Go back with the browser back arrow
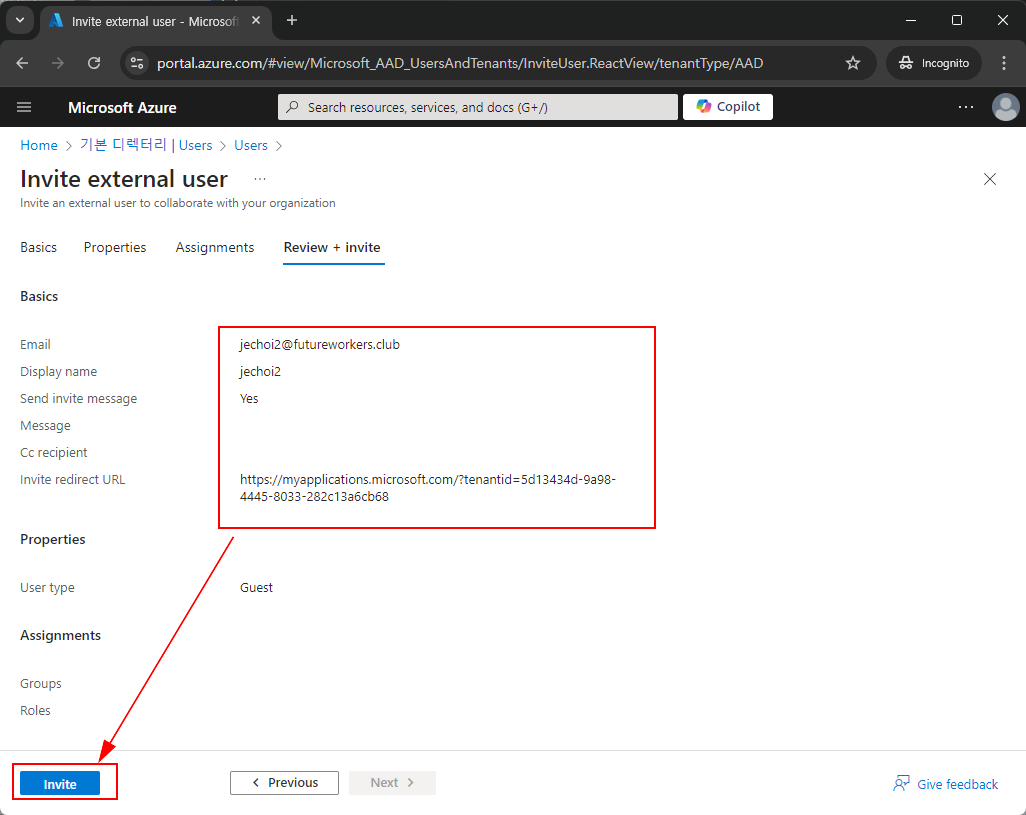The height and width of the screenshot is (815, 1026). (22, 63)
